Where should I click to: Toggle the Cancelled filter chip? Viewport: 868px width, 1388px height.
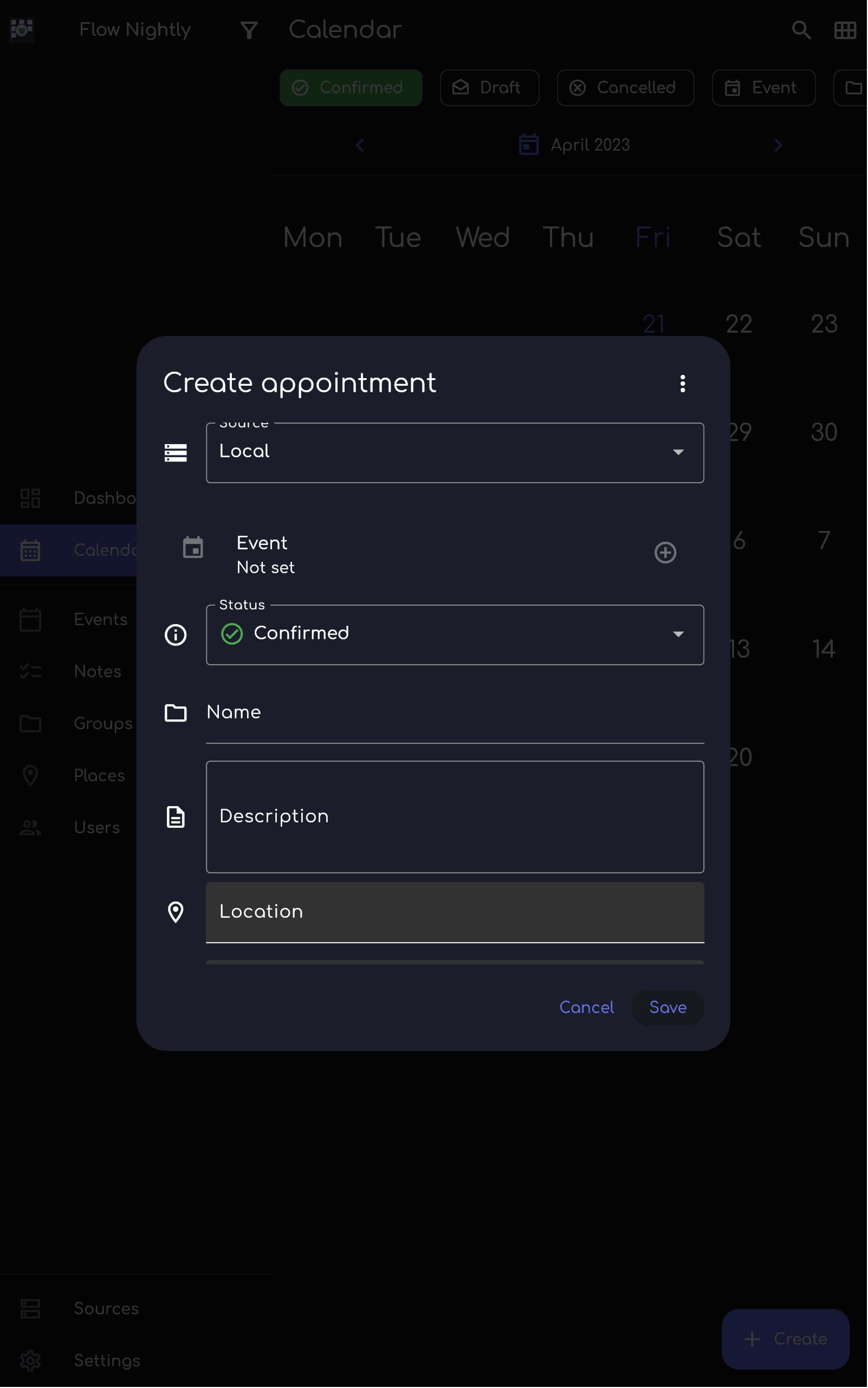(x=625, y=88)
